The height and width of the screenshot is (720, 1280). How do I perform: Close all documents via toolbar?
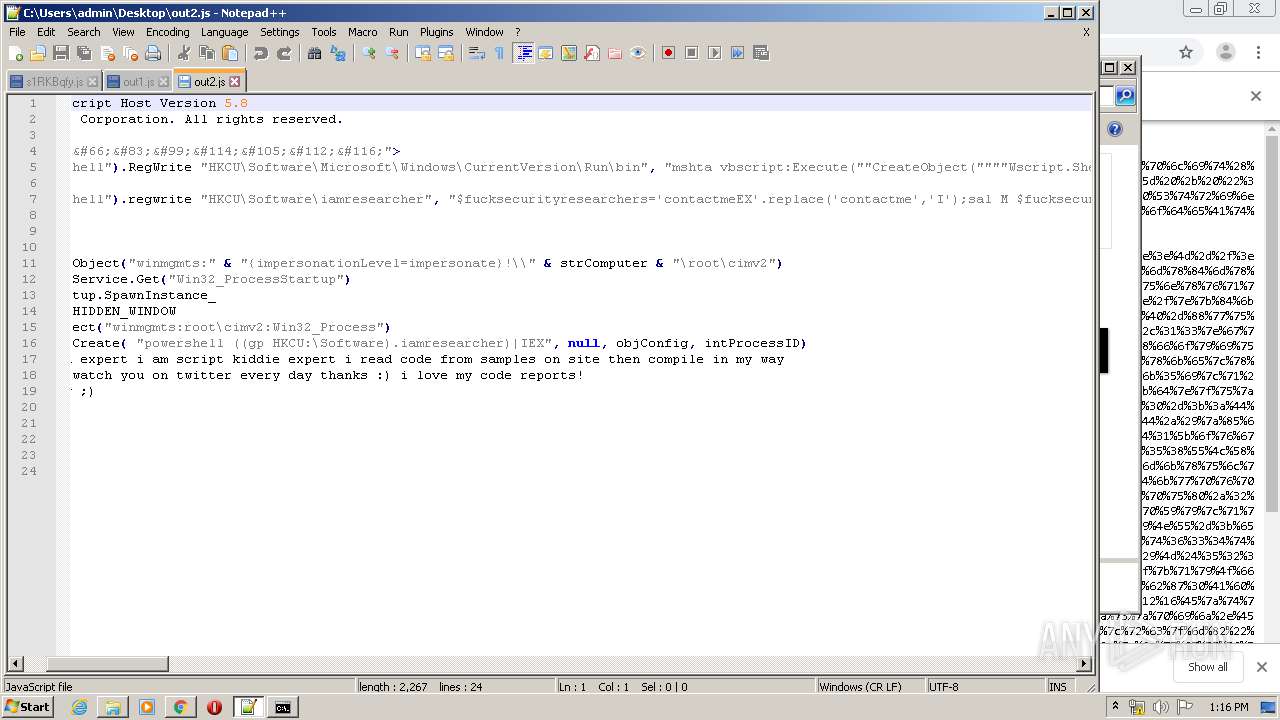coord(130,53)
